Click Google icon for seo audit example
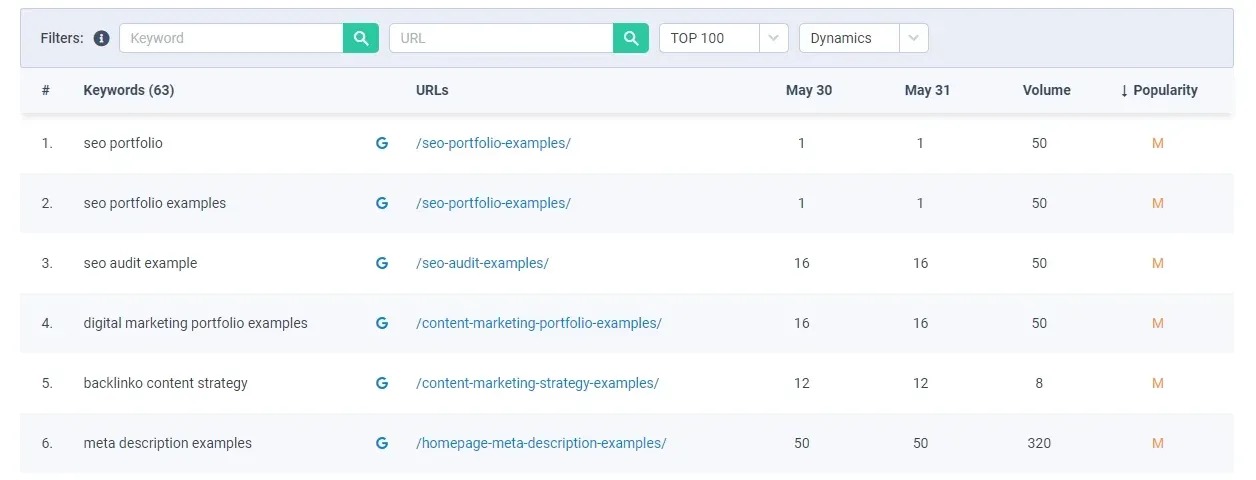Viewport: 1256px width, 480px height. click(381, 263)
